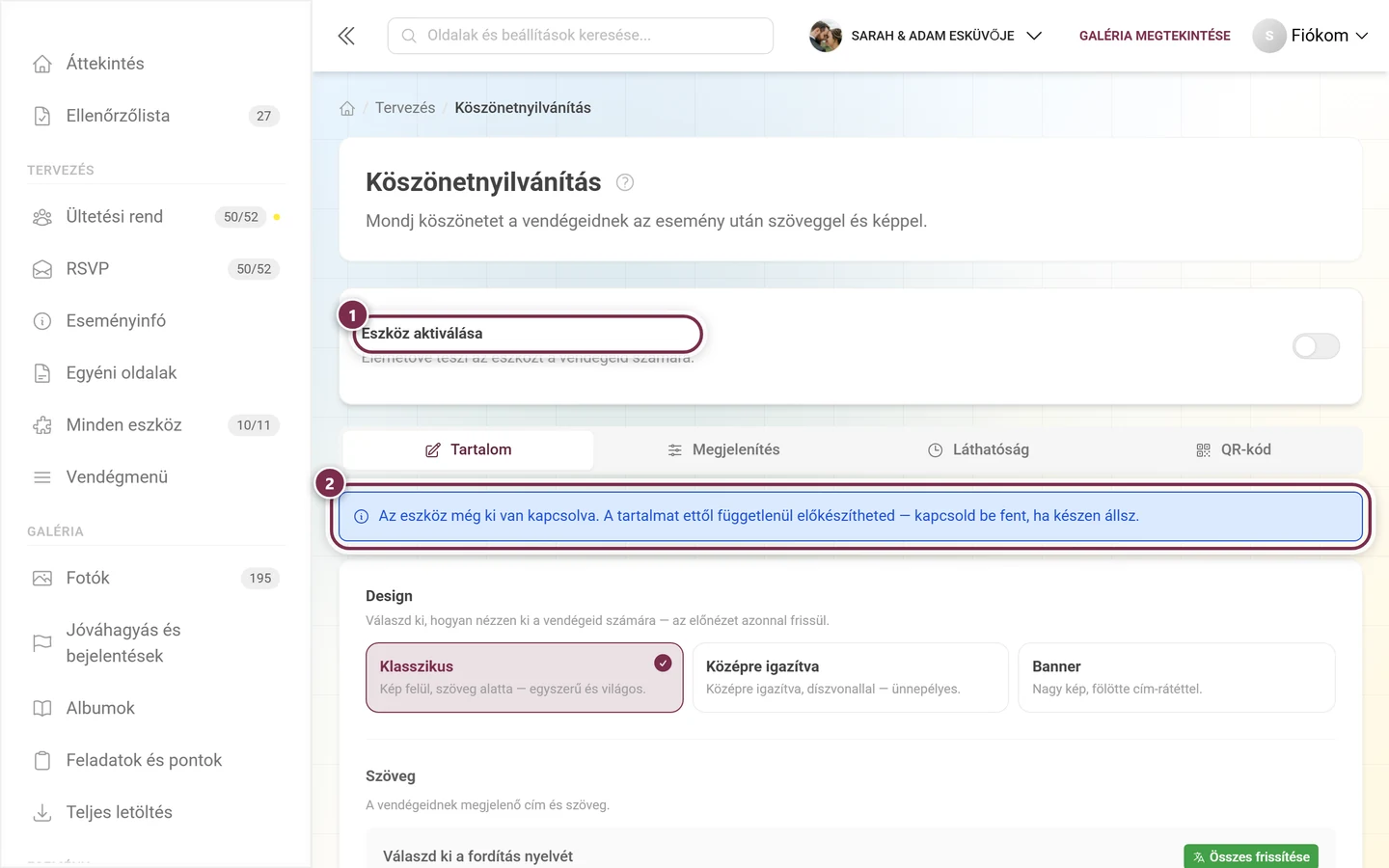The image size is (1389, 868).
Task: Click the 10/11 badge next to Minden eszköz
Action: pyautogui.click(x=254, y=425)
